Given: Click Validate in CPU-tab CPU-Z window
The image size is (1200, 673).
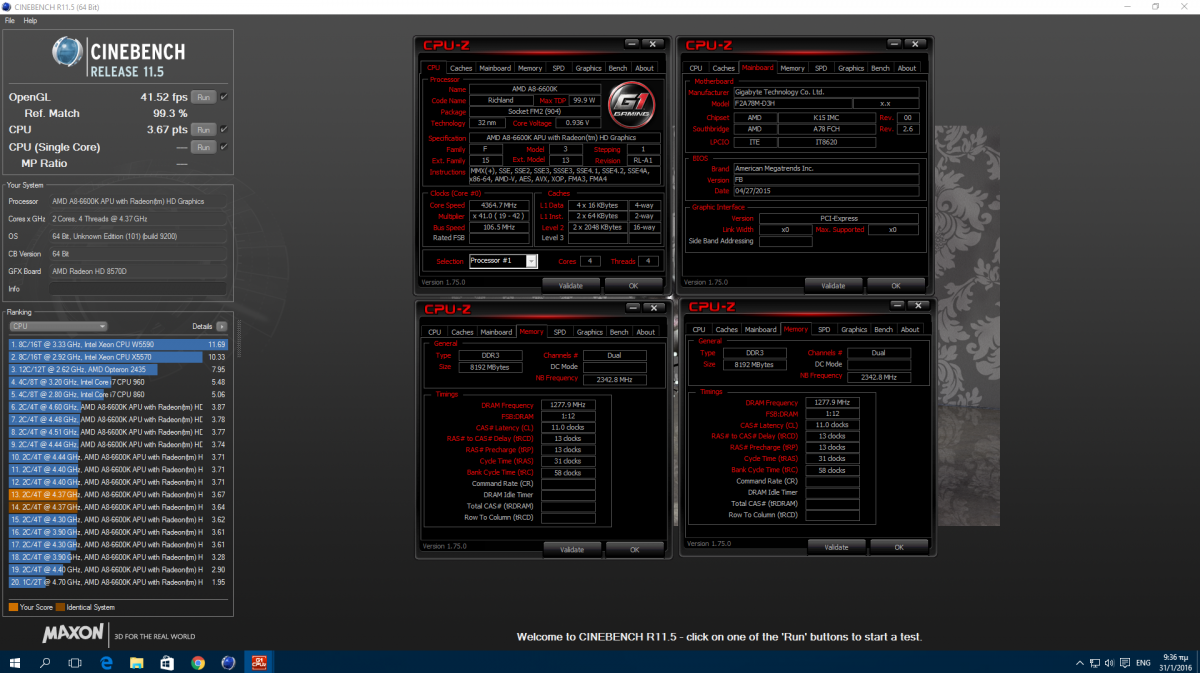Looking at the screenshot, I should 571,285.
